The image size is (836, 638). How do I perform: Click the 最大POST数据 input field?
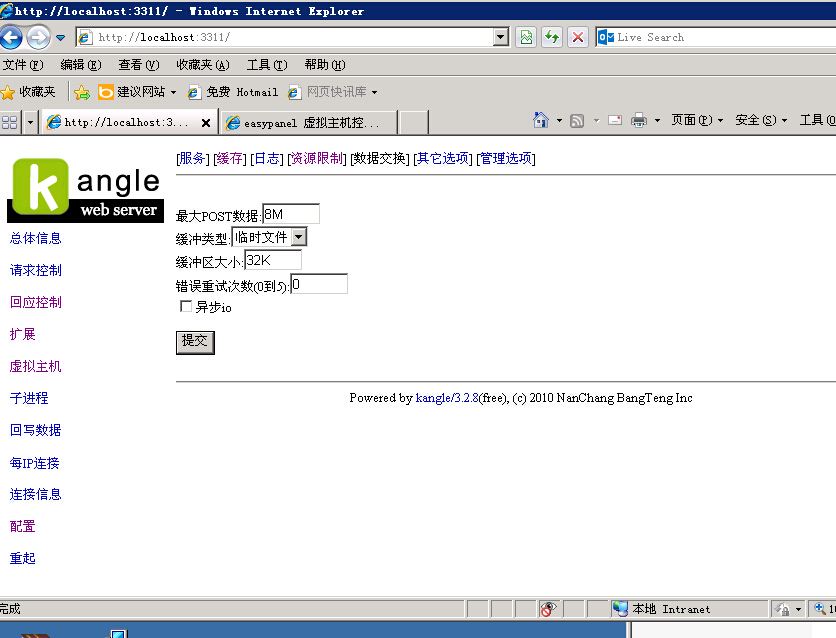click(x=291, y=214)
